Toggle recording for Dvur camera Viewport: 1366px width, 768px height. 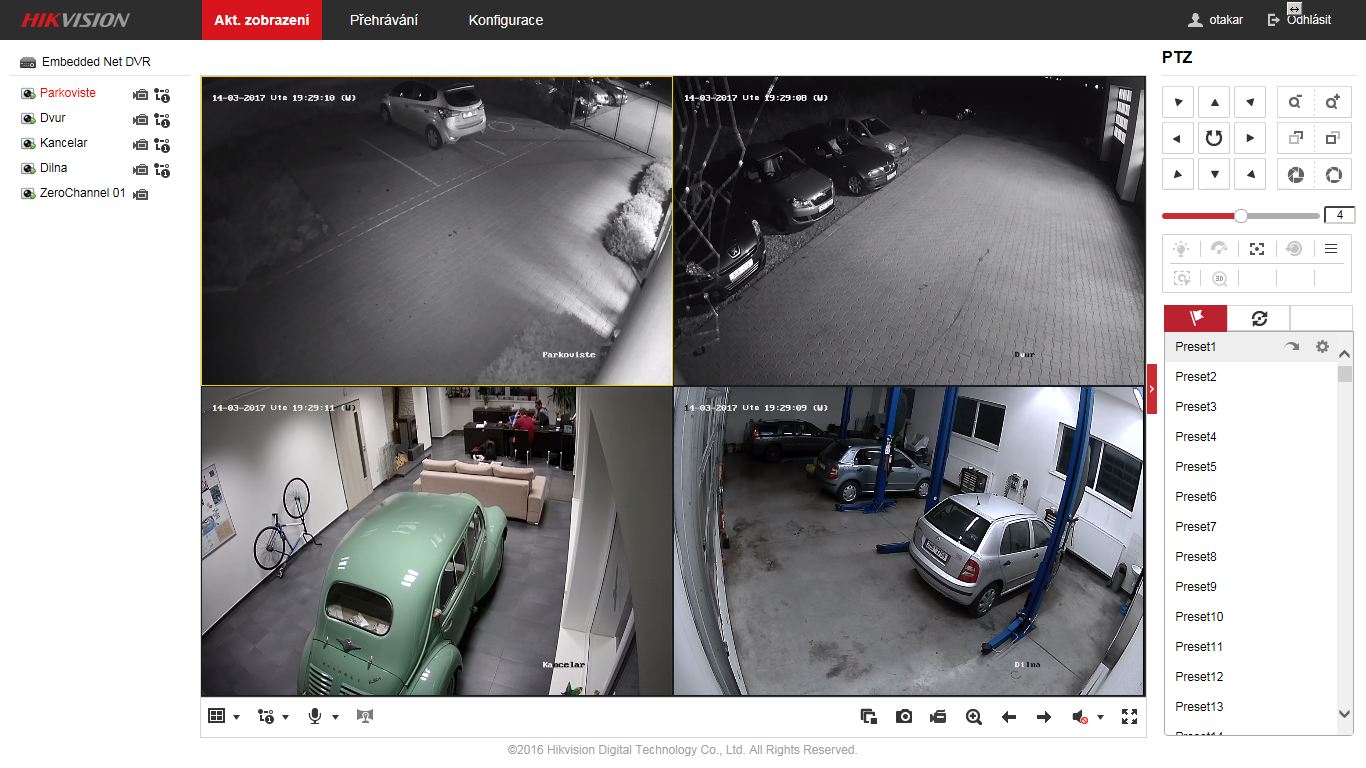(x=141, y=119)
